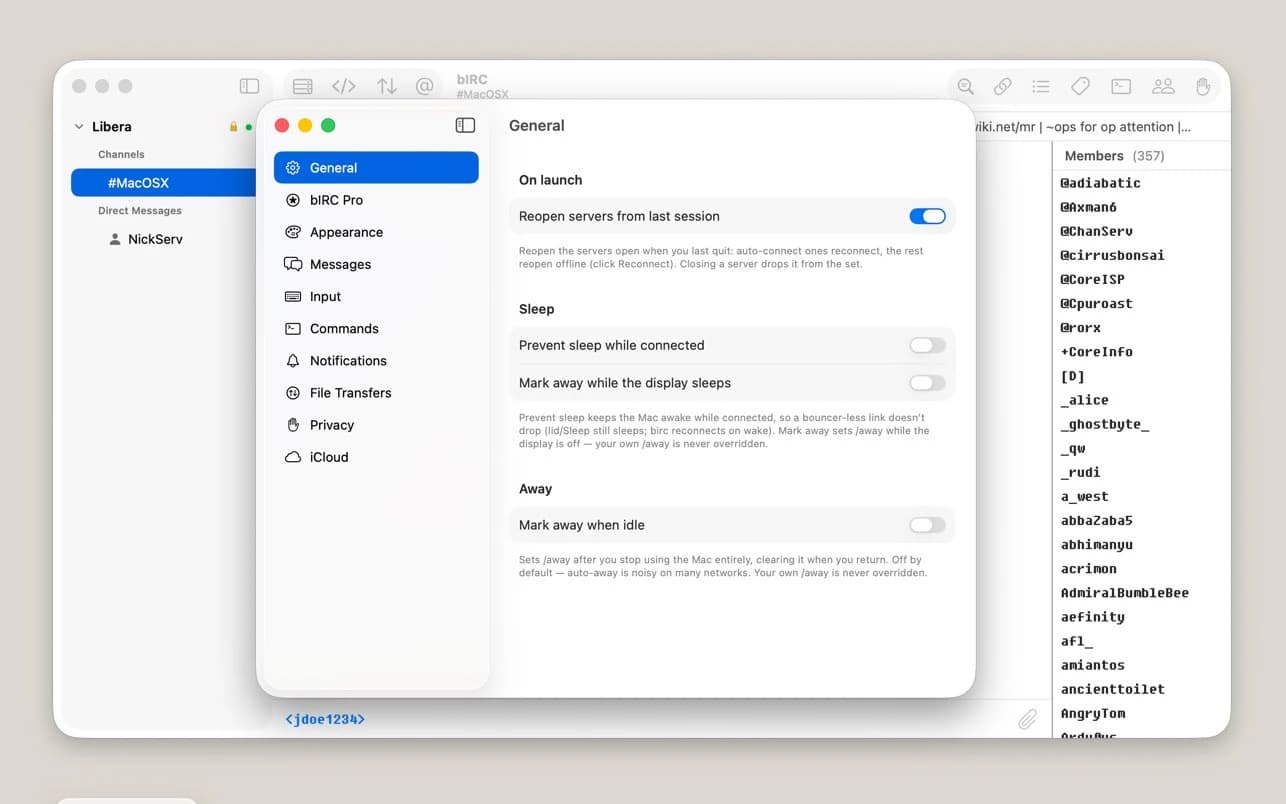Collapse the Libera server tree
This screenshot has height=804, width=1286.
click(79, 127)
